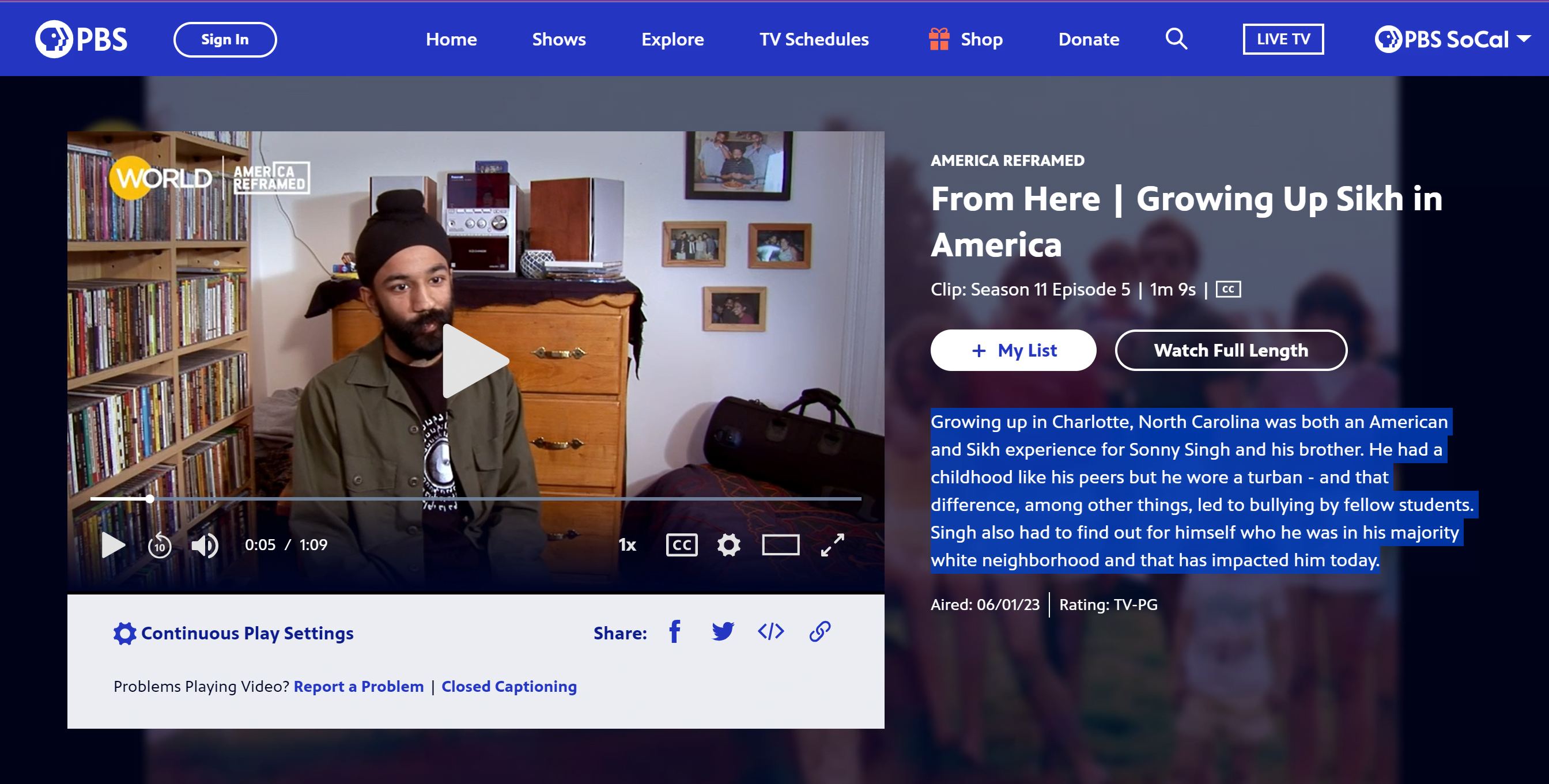Click the LIVE TV button
The height and width of the screenshot is (784, 1549).
(1283, 39)
